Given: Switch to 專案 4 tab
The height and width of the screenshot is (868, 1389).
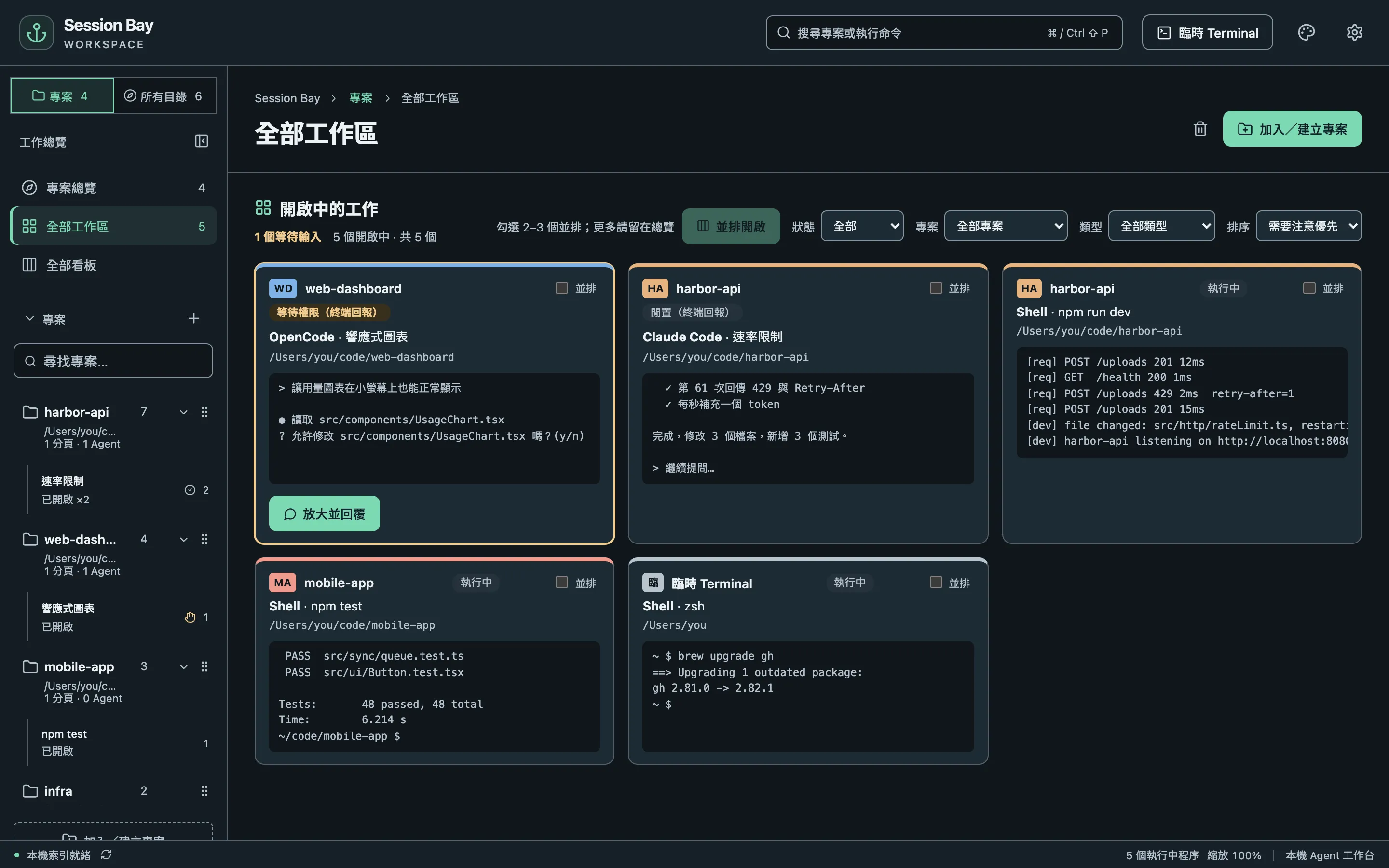Looking at the screenshot, I should pos(62,95).
